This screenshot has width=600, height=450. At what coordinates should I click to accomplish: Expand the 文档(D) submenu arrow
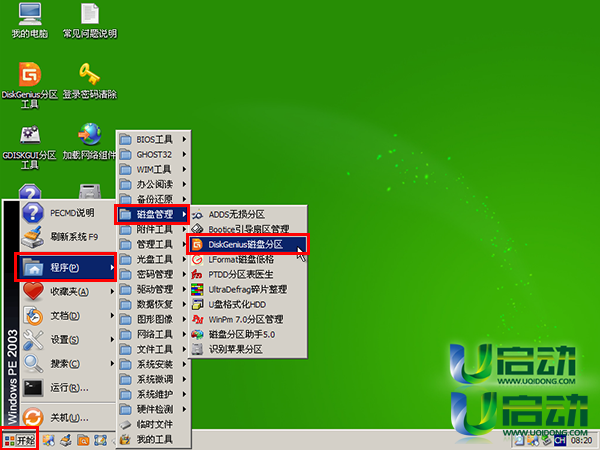tap(112, 316)
